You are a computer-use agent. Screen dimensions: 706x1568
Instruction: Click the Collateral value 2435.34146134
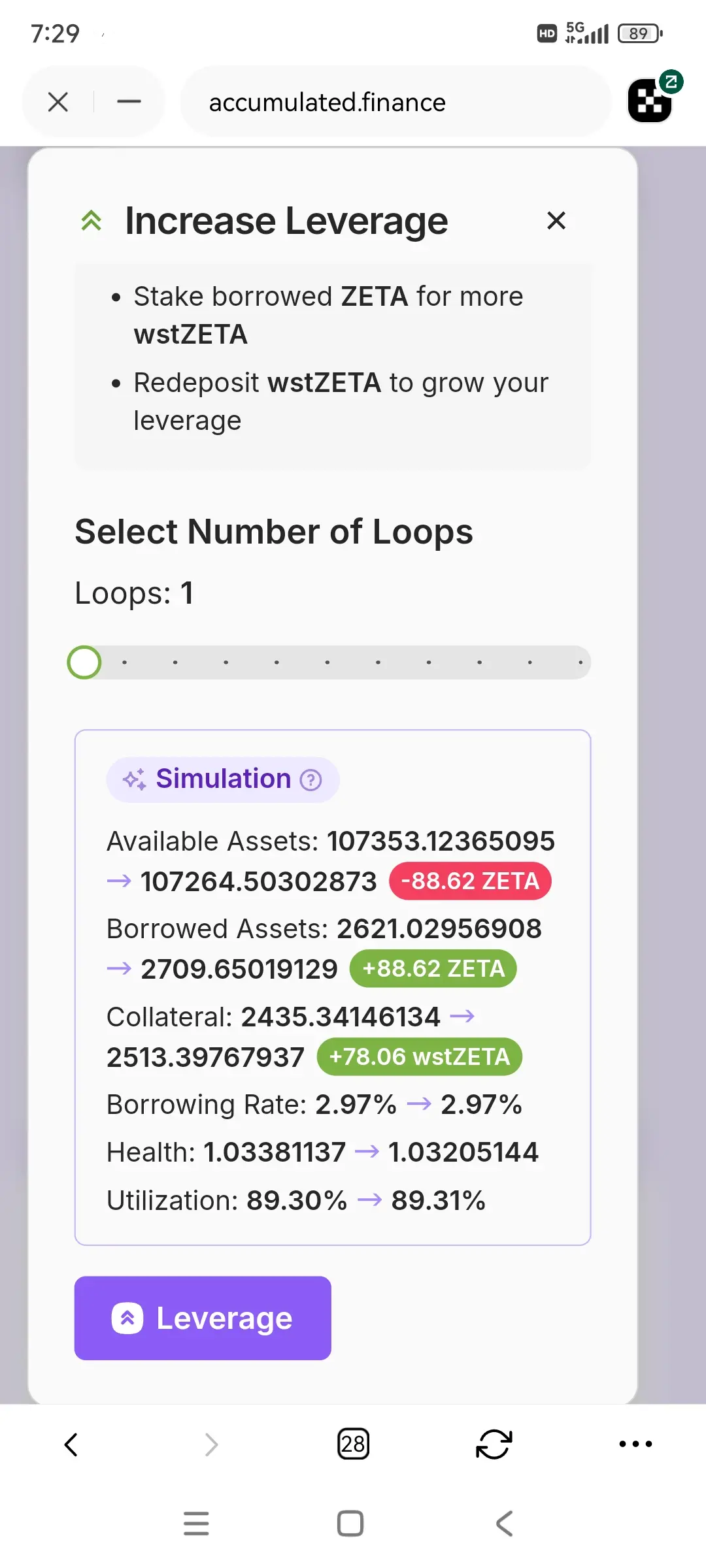pos(341,1017)
